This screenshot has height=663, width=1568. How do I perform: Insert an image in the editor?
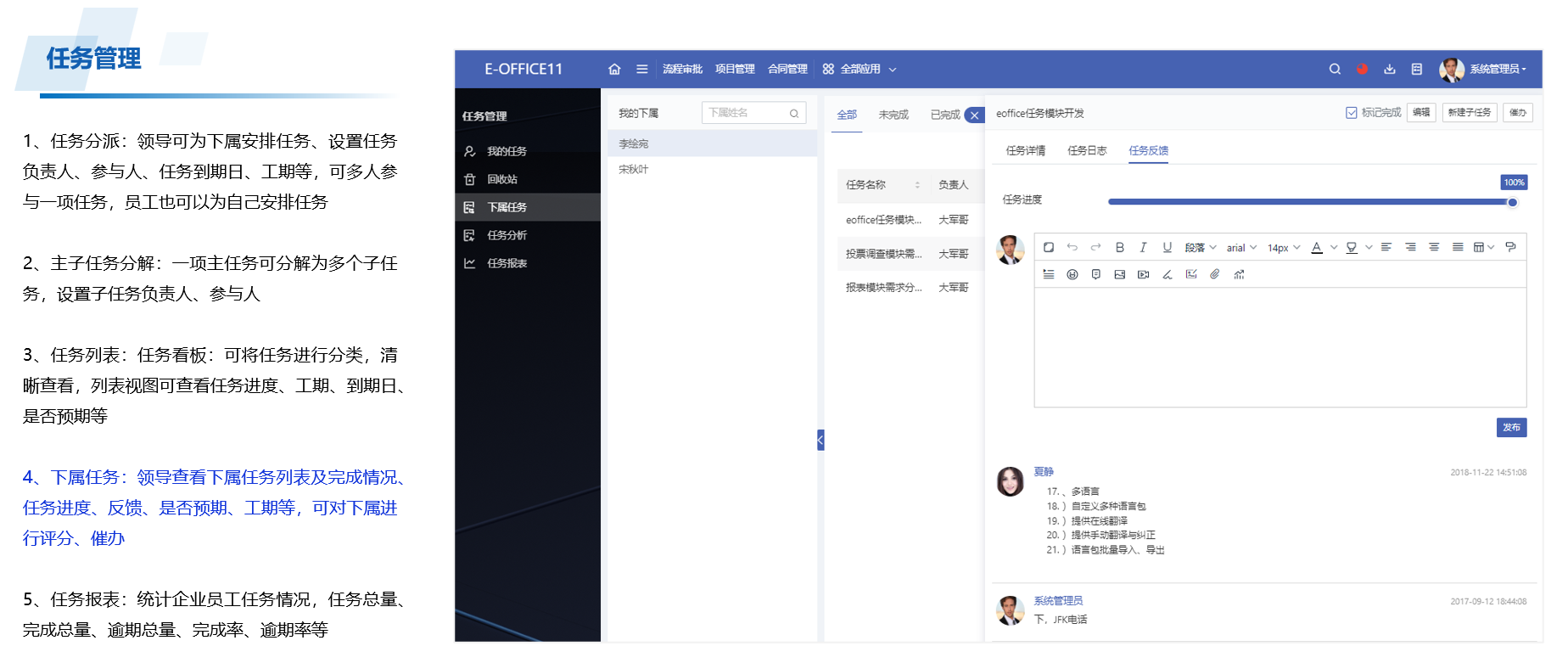point(1120,274)
